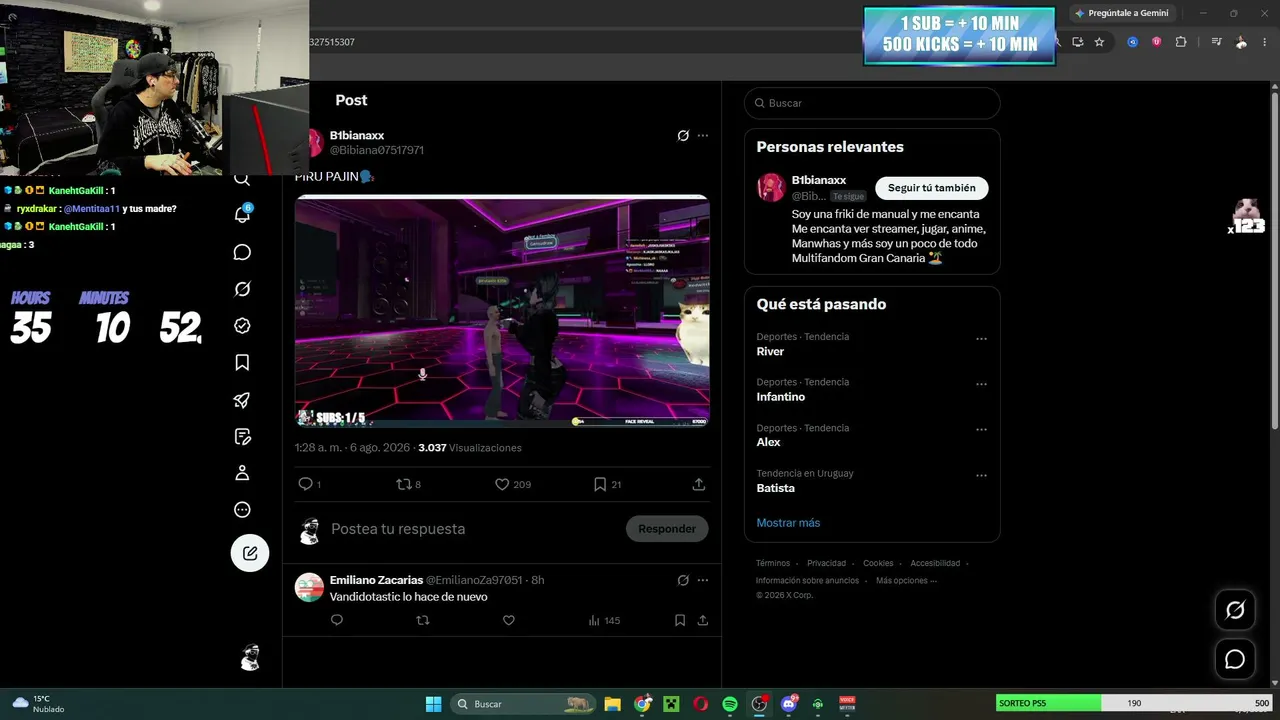
Task: Like Emiliano Zacarias's comment
Action: click(x=508, y=620)
